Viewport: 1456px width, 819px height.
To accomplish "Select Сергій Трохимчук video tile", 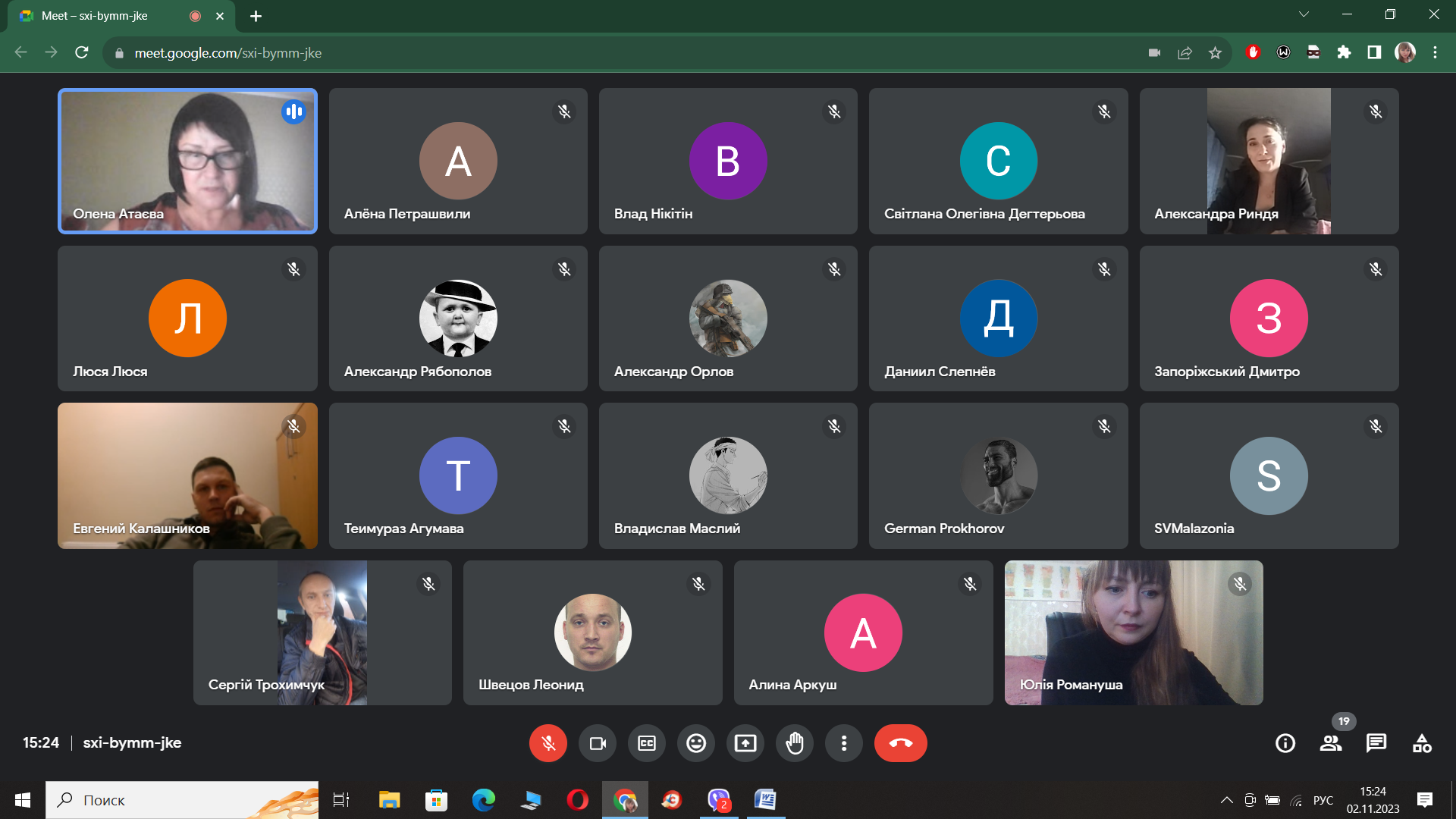I will 322,632.
